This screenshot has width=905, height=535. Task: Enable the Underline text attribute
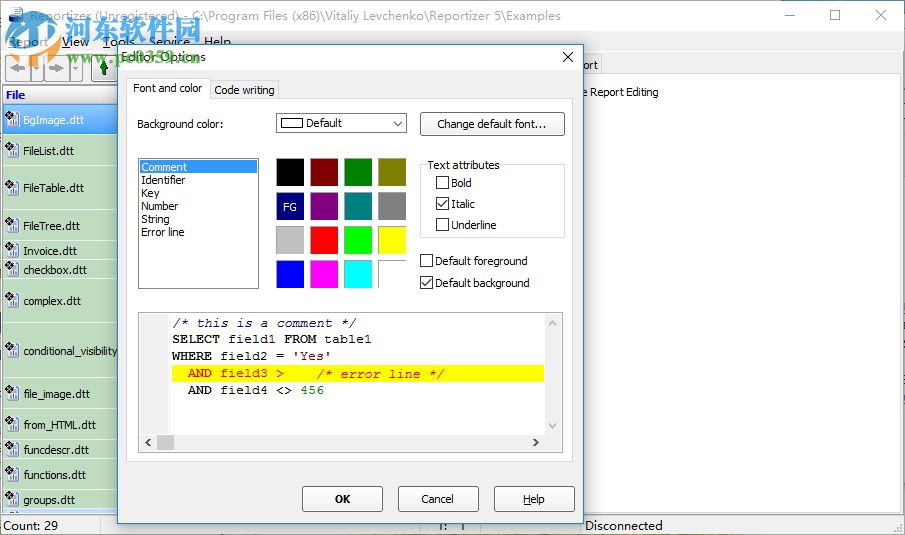click(x=442, y=225)
